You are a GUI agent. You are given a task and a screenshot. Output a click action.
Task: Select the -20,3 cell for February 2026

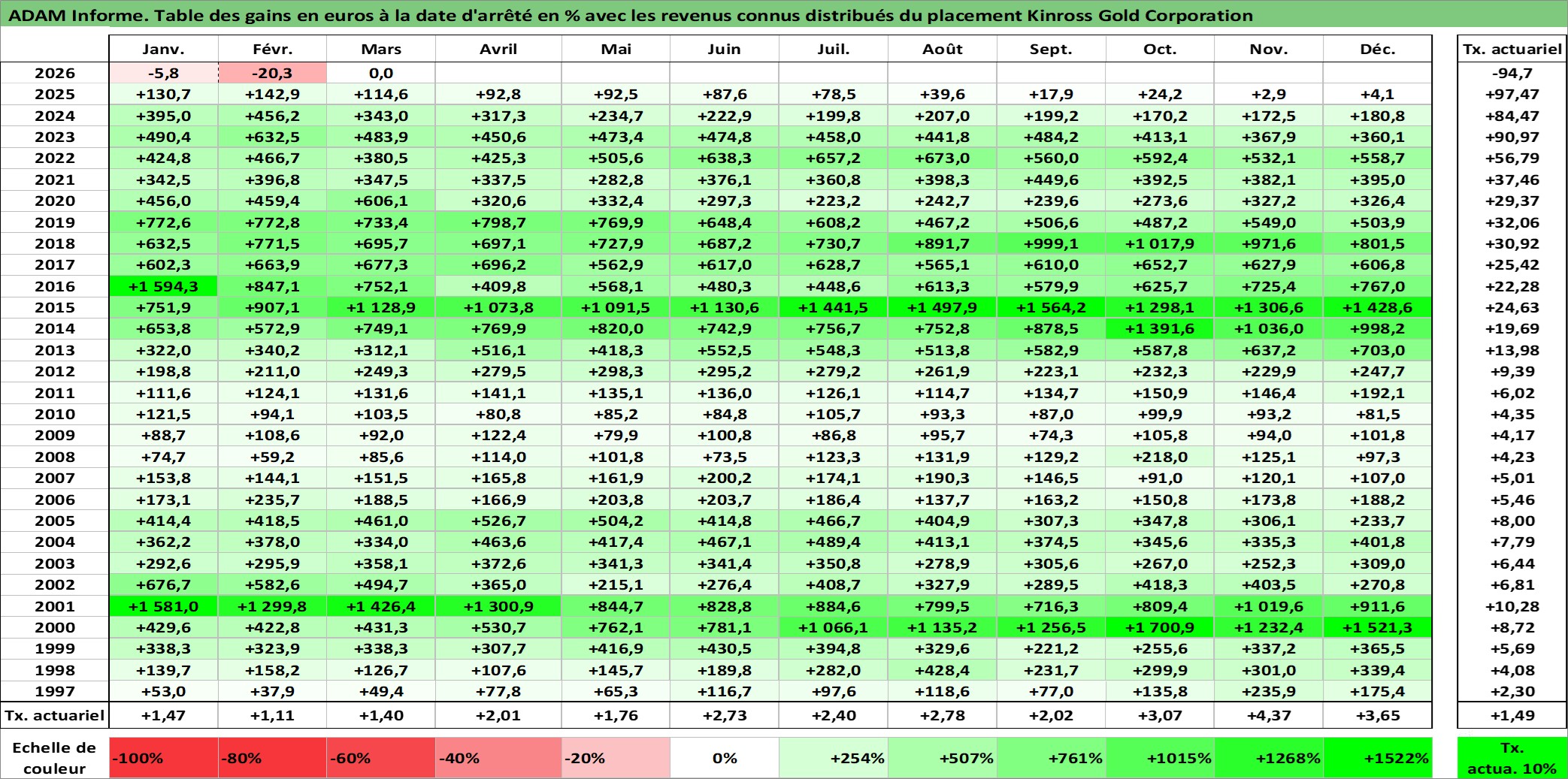272,73
